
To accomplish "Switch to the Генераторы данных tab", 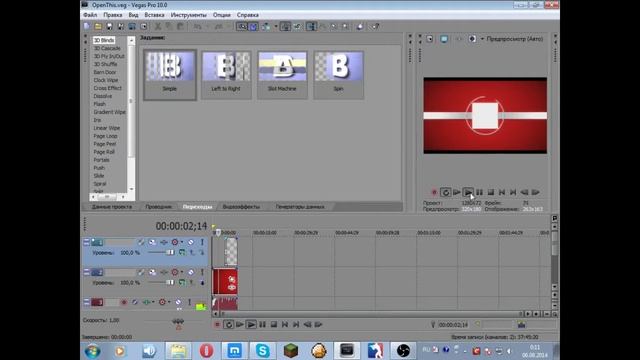I will [x=300, y=207].
